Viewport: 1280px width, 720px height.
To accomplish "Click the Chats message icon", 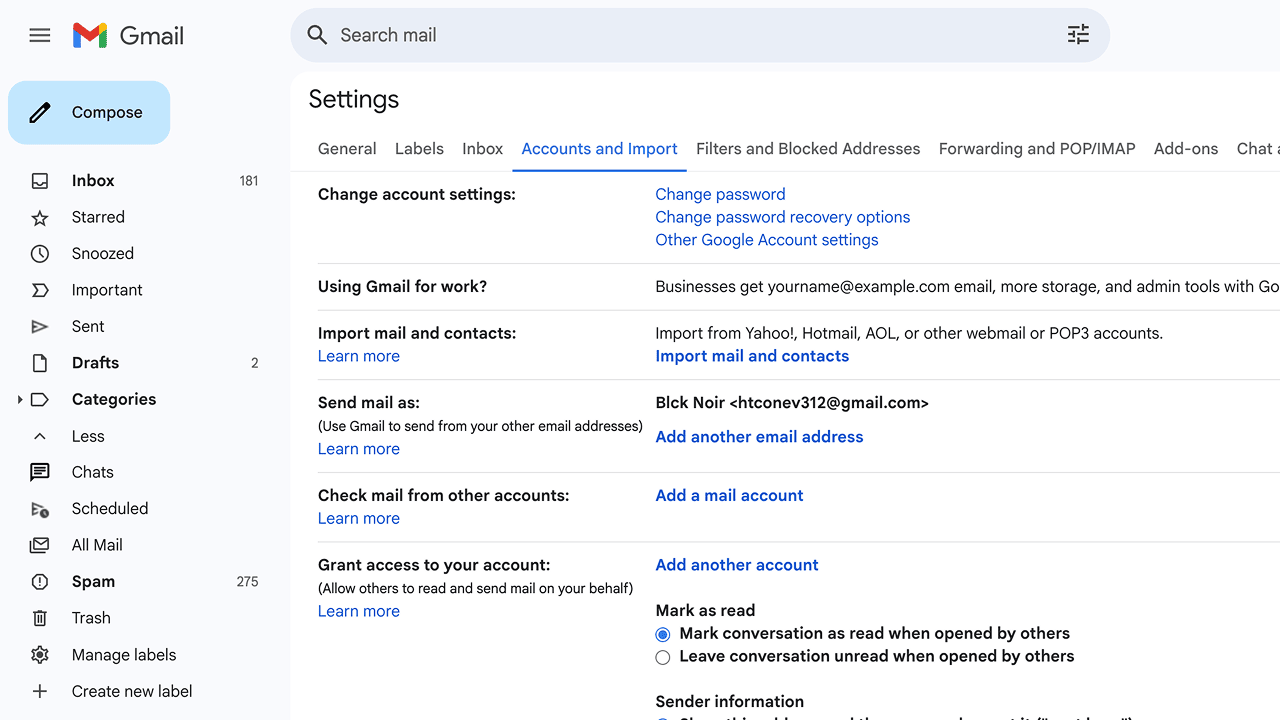I will (40, 472).
